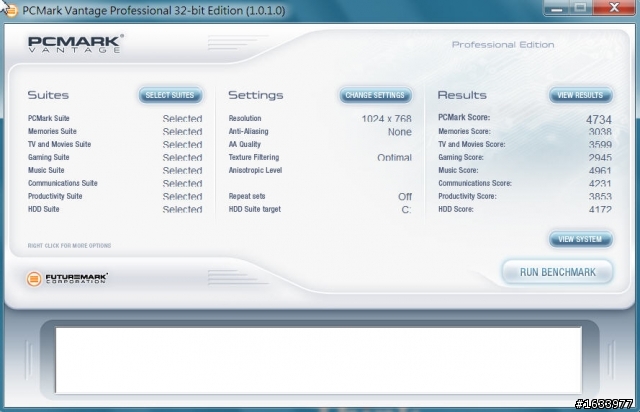Click the C: HDD target value
640x412 pixels.
pos(406,210)
